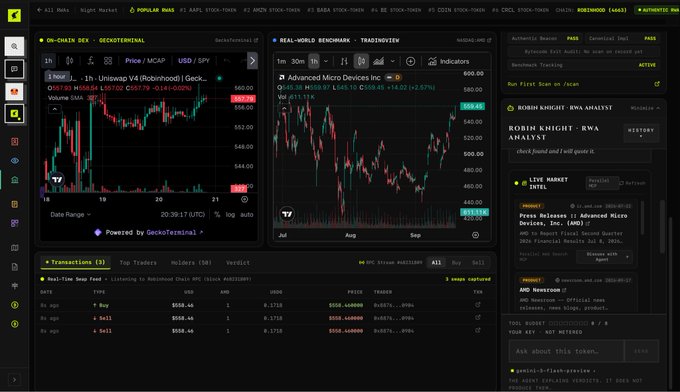Open TradingView chart style dropdown chevron
The image size is (680, 392).
[x=392, y=62]
